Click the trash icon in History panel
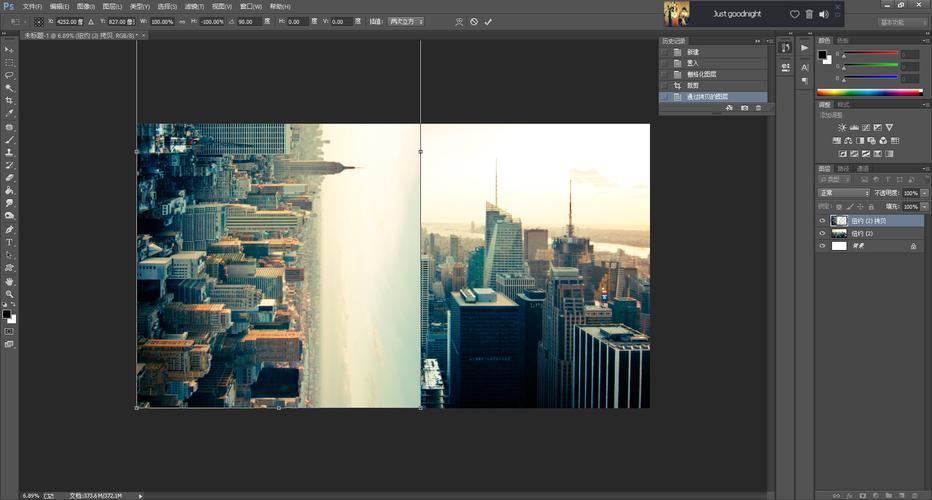Viewport: 932px width, 500px height. [758, 107]
